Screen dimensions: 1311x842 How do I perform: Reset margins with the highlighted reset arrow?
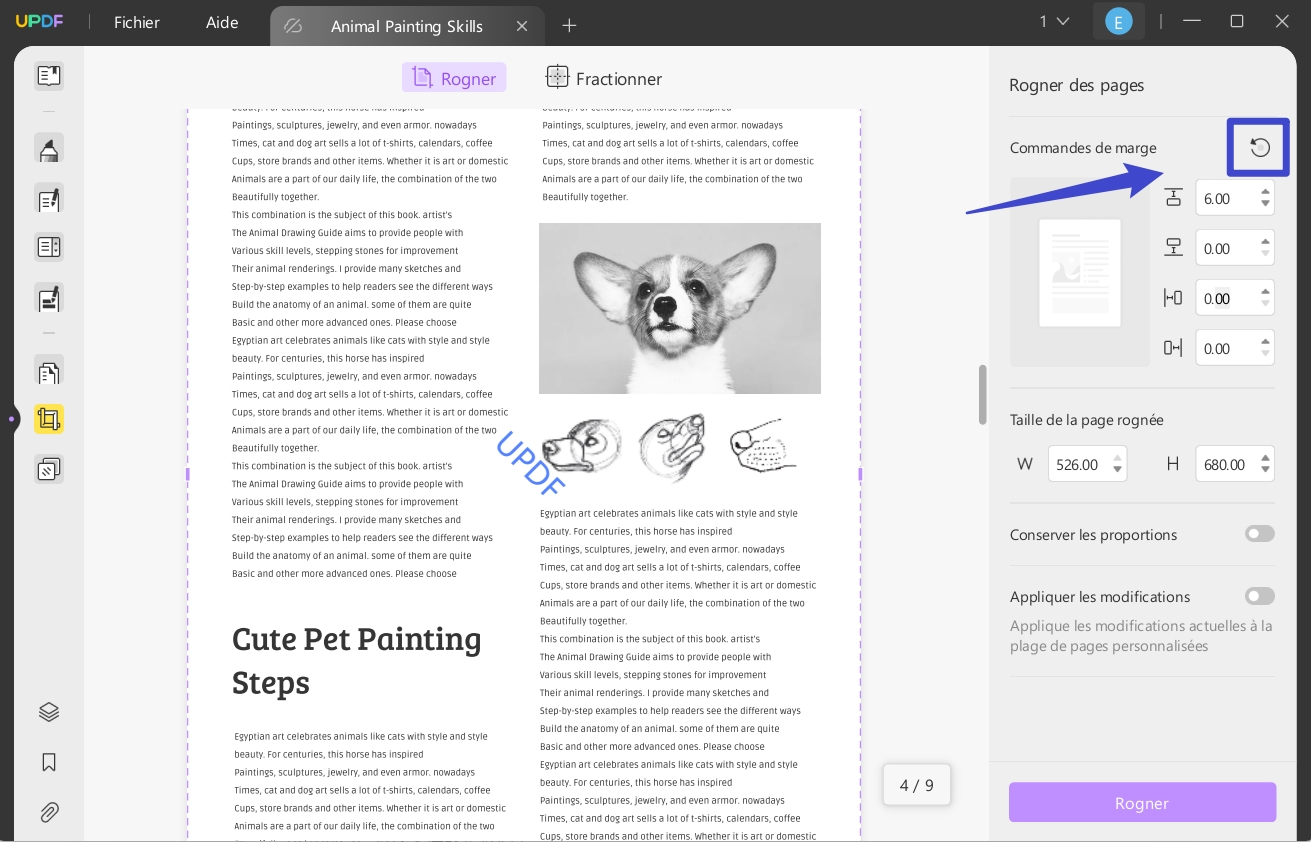point(1258,147)
